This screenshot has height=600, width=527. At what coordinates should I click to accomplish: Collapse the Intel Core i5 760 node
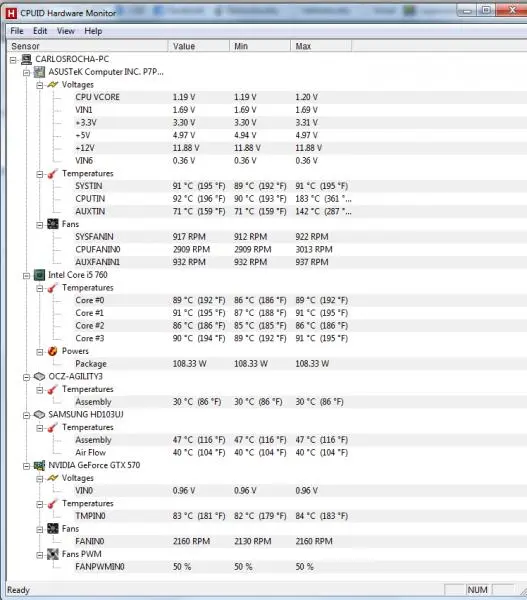[26, 276]
